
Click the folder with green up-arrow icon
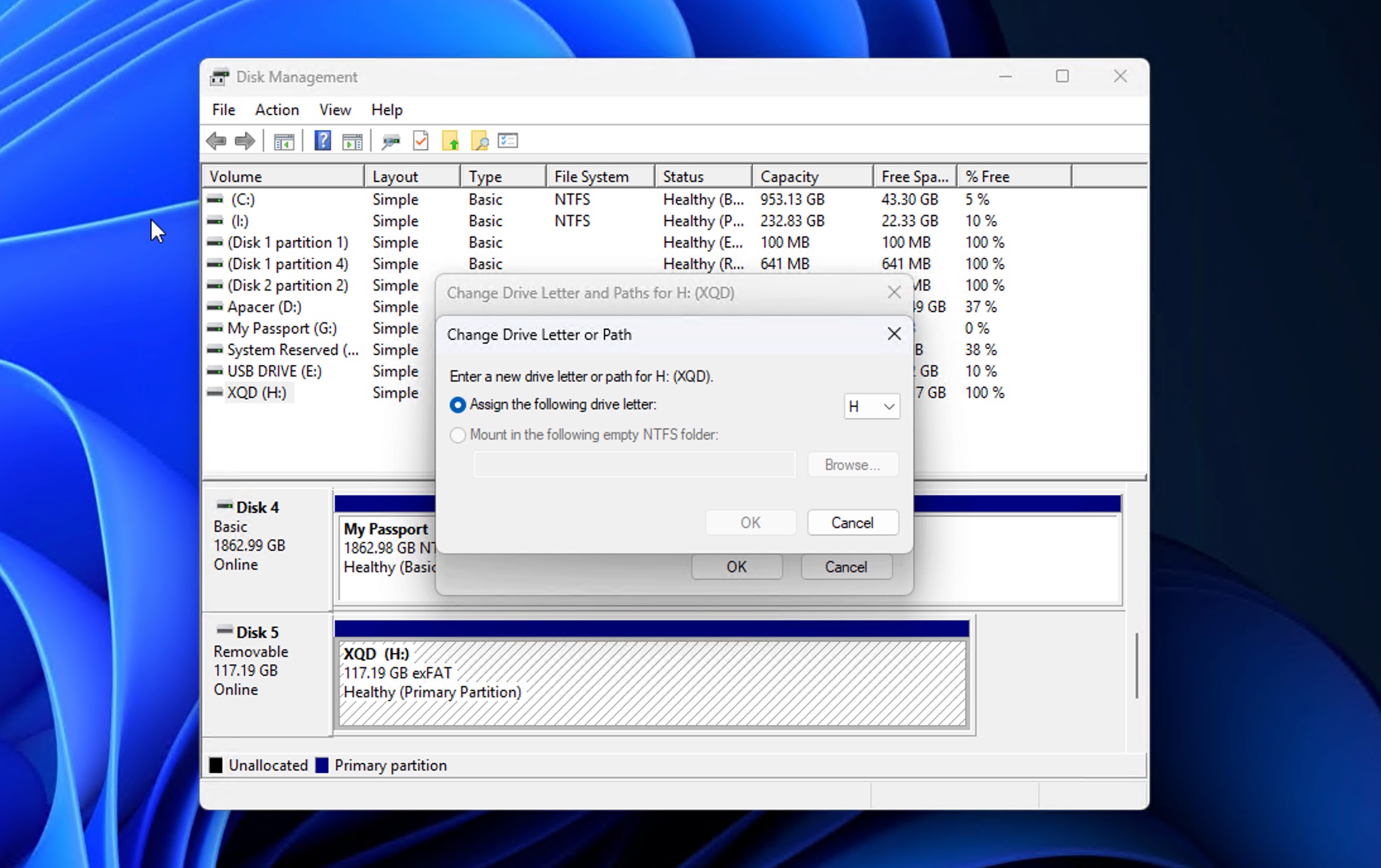(450, 141)
